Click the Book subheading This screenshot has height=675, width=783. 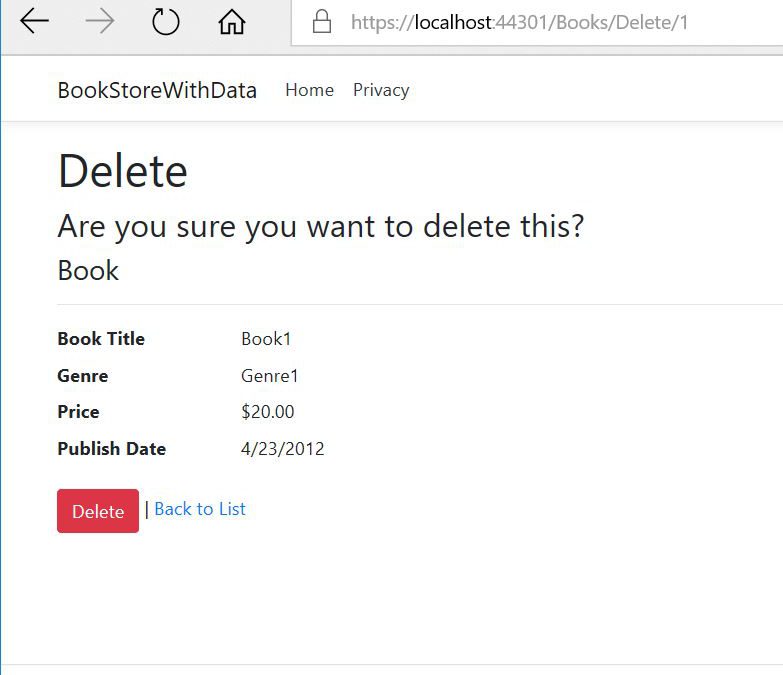click(x=88, y=271)
